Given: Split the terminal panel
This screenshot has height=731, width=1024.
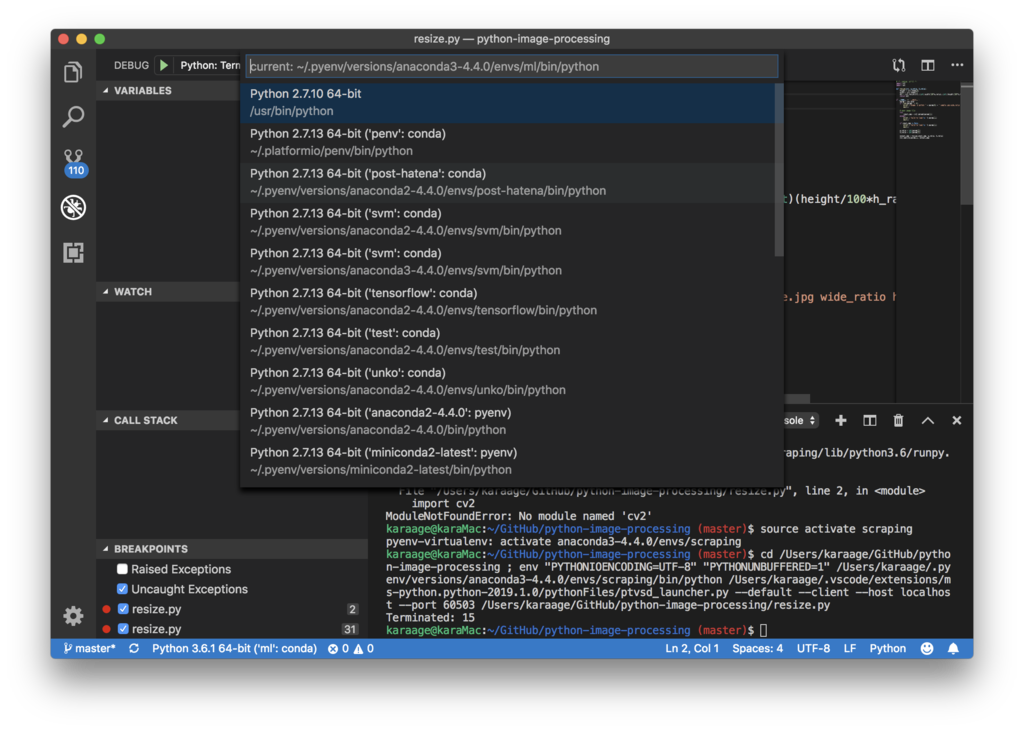Looking at the screenshot, I should pyautogui.click(x=869, y=421).
